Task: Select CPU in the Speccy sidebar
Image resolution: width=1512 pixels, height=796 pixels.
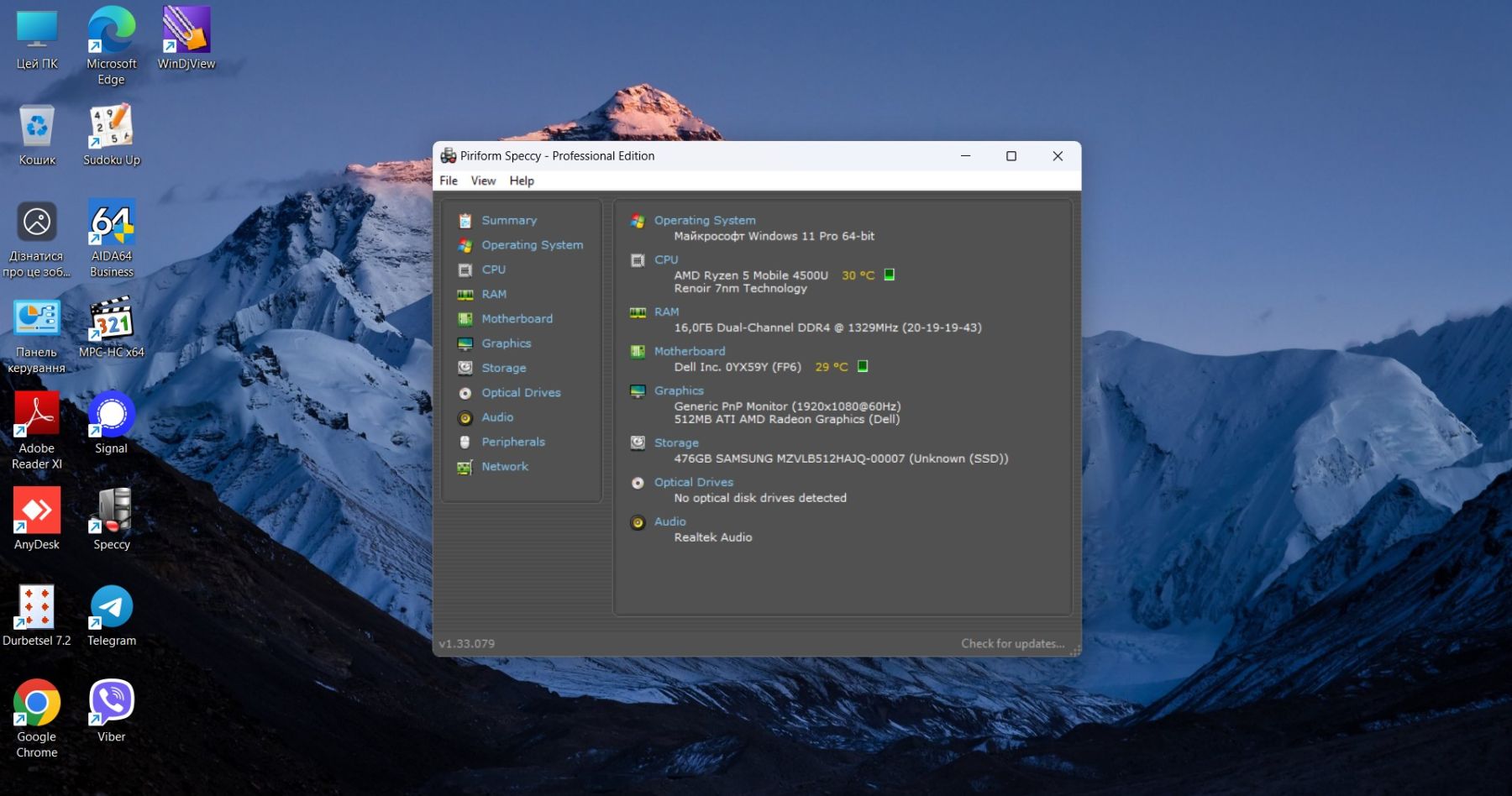Action: (494, 270)
